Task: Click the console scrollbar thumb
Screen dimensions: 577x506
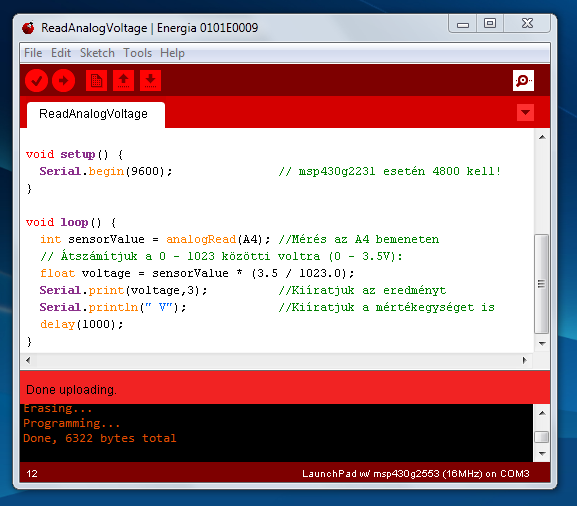Action: (541, 437)
